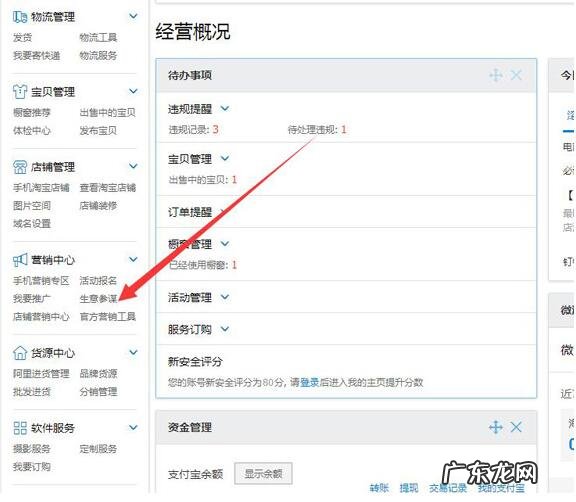Click the 宝贝管理 shirt icon

20,92
